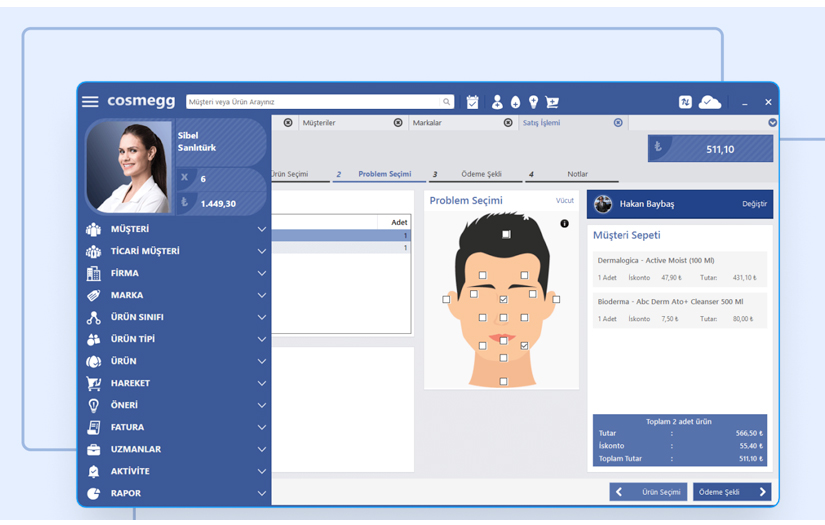Click Değiştir next to Hakan Baybaş
Image resolution: width=825 pixels, height=525 pixels.
754,204
